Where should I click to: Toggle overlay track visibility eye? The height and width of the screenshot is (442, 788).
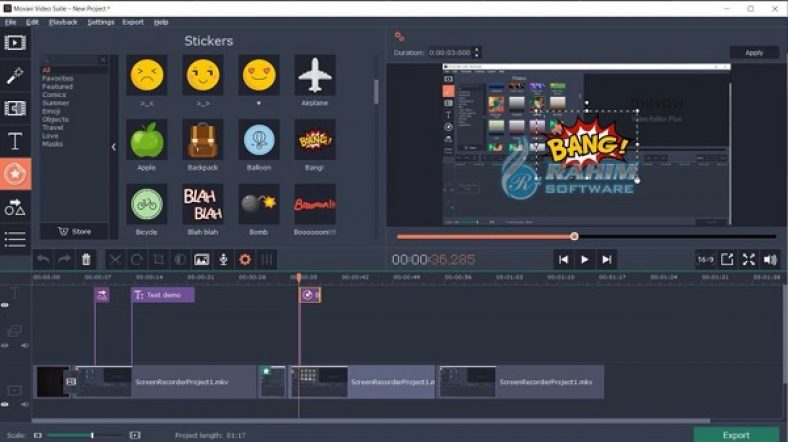pyautogui.click(x=5, y=346)
